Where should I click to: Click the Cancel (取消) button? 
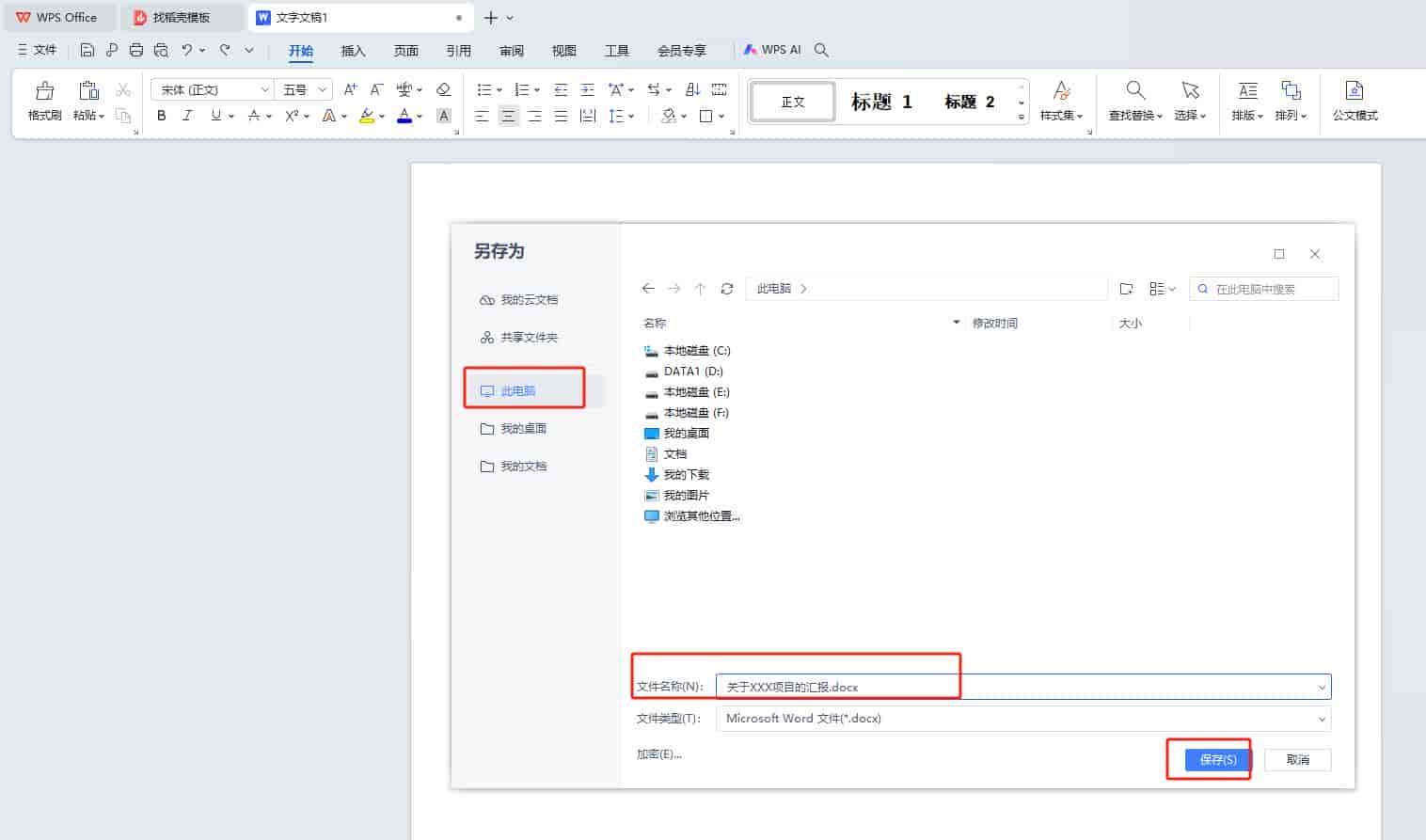tap(1298, 759)
